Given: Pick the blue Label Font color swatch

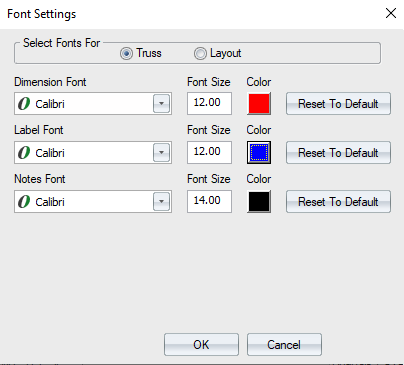Looking at the screenshot, I should [259, 153].
